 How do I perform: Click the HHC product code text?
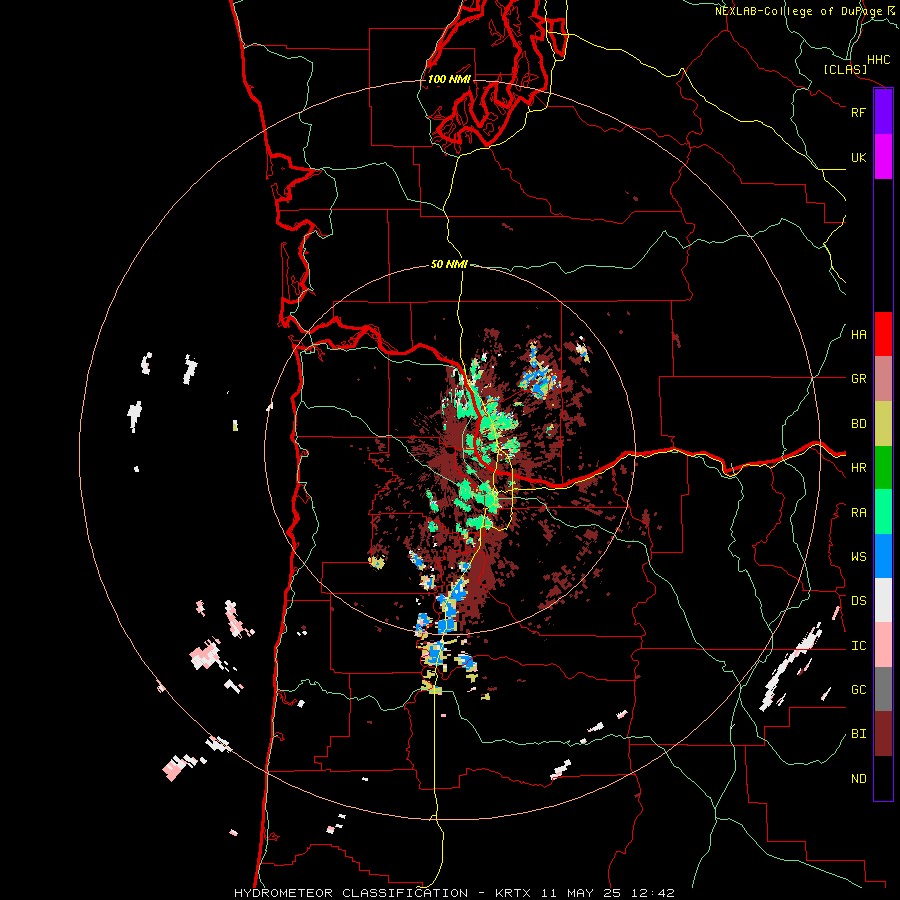(878, 60)
